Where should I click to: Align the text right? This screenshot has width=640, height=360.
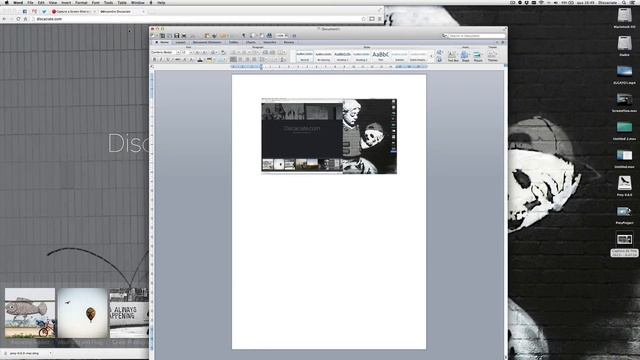(247, 60)
